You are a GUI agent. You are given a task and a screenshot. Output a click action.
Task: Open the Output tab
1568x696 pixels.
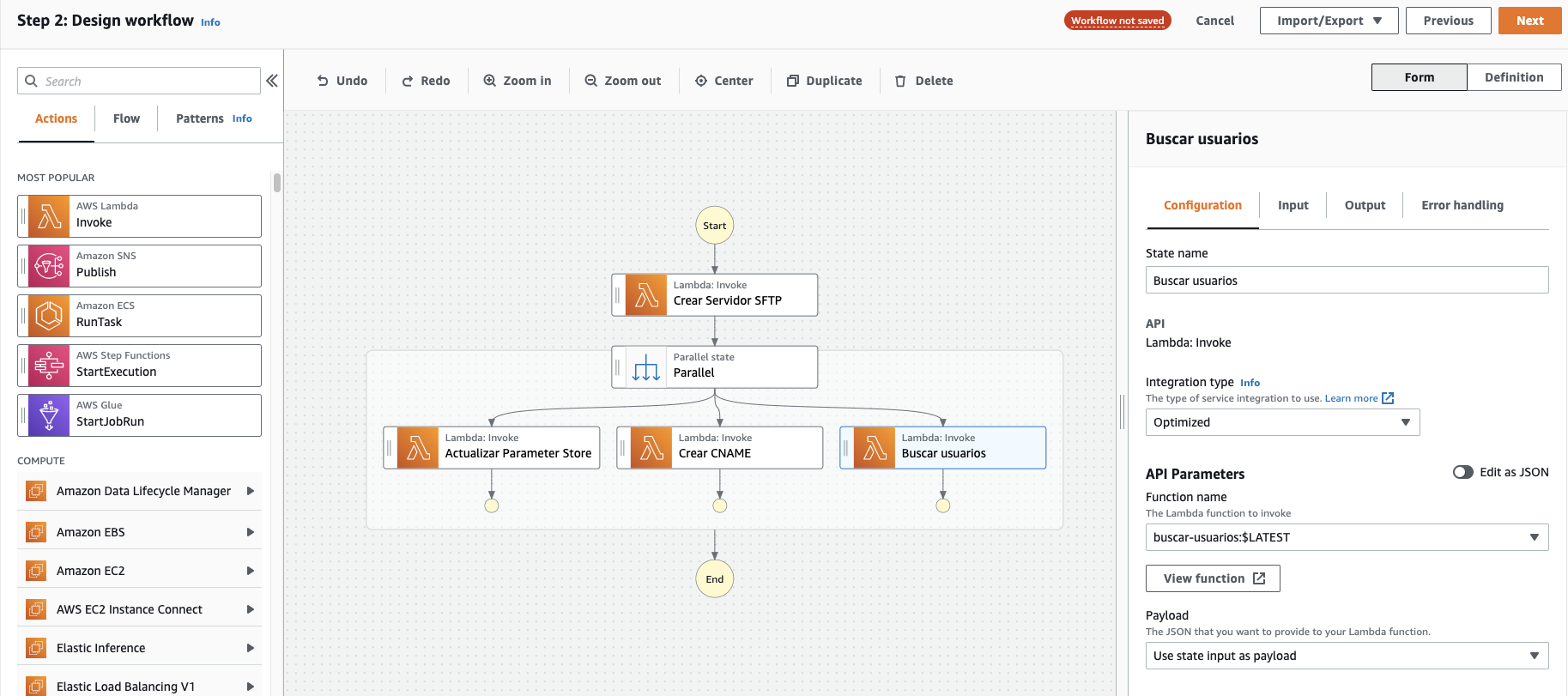tap(1365, 205)
